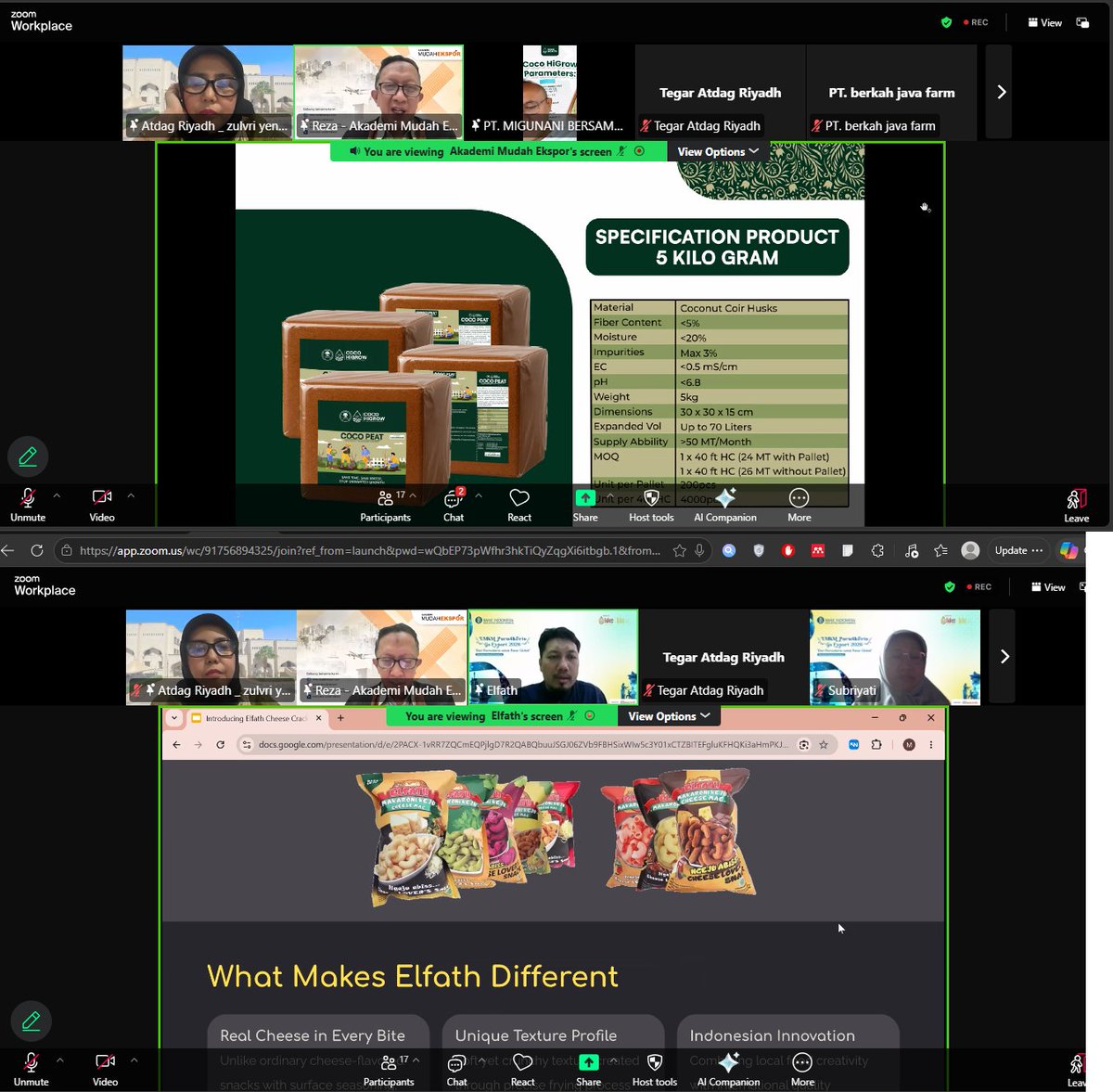
Task: Expand View Options for Elfath's screen
Action: point(669,715)
